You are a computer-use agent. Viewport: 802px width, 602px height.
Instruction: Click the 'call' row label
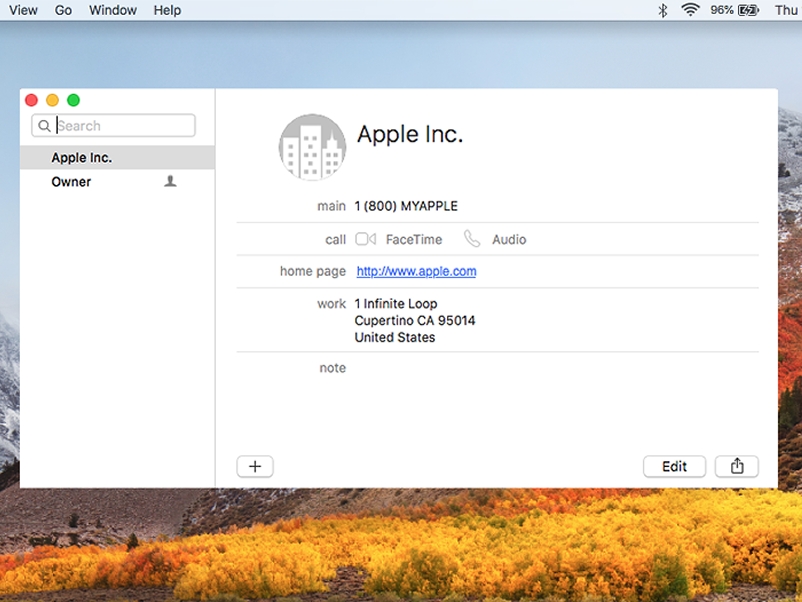[336, 239]
